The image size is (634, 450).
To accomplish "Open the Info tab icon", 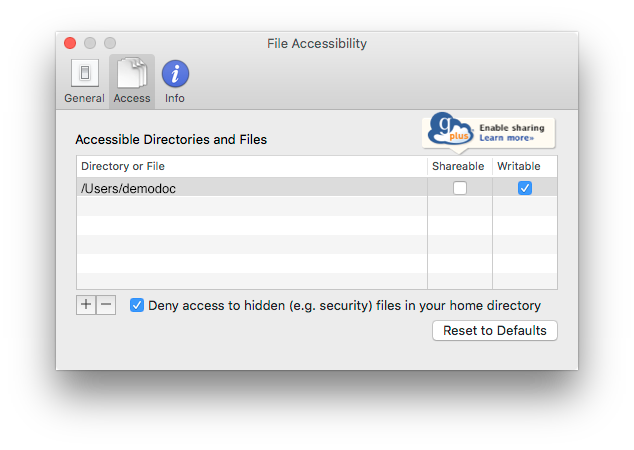I will [x=175, y=74].
